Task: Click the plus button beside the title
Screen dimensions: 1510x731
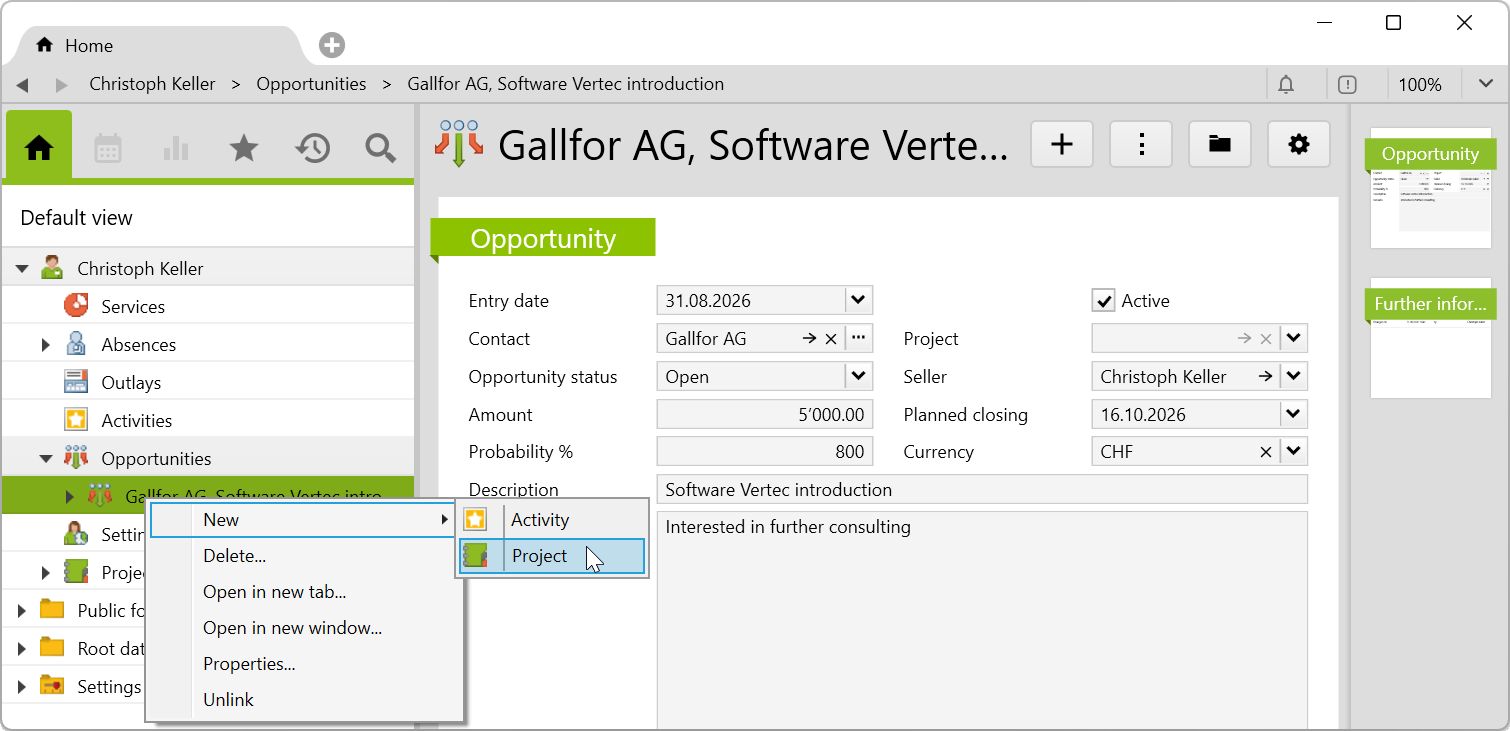Action: pyautogui.click(x=1062, y=145)
